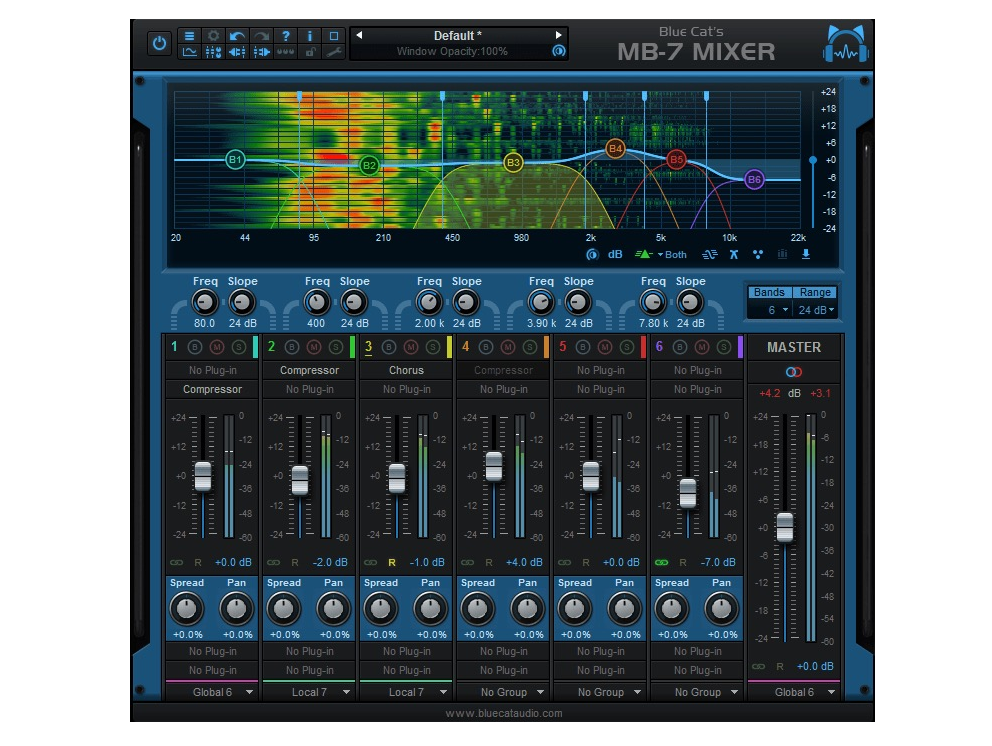Open band 2 Compressor plug-in slot
This screenshot has width=992, height=746.
[x=309, y=370]
